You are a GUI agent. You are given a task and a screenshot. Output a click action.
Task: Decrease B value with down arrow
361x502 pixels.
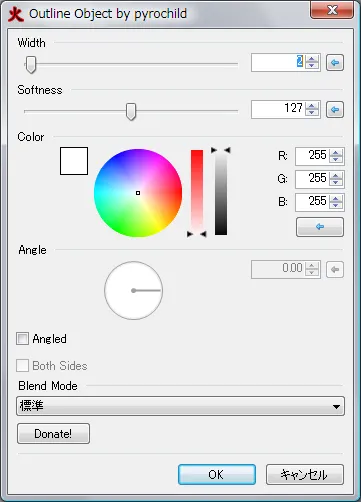pyautogui.click(x=336, y=206)
